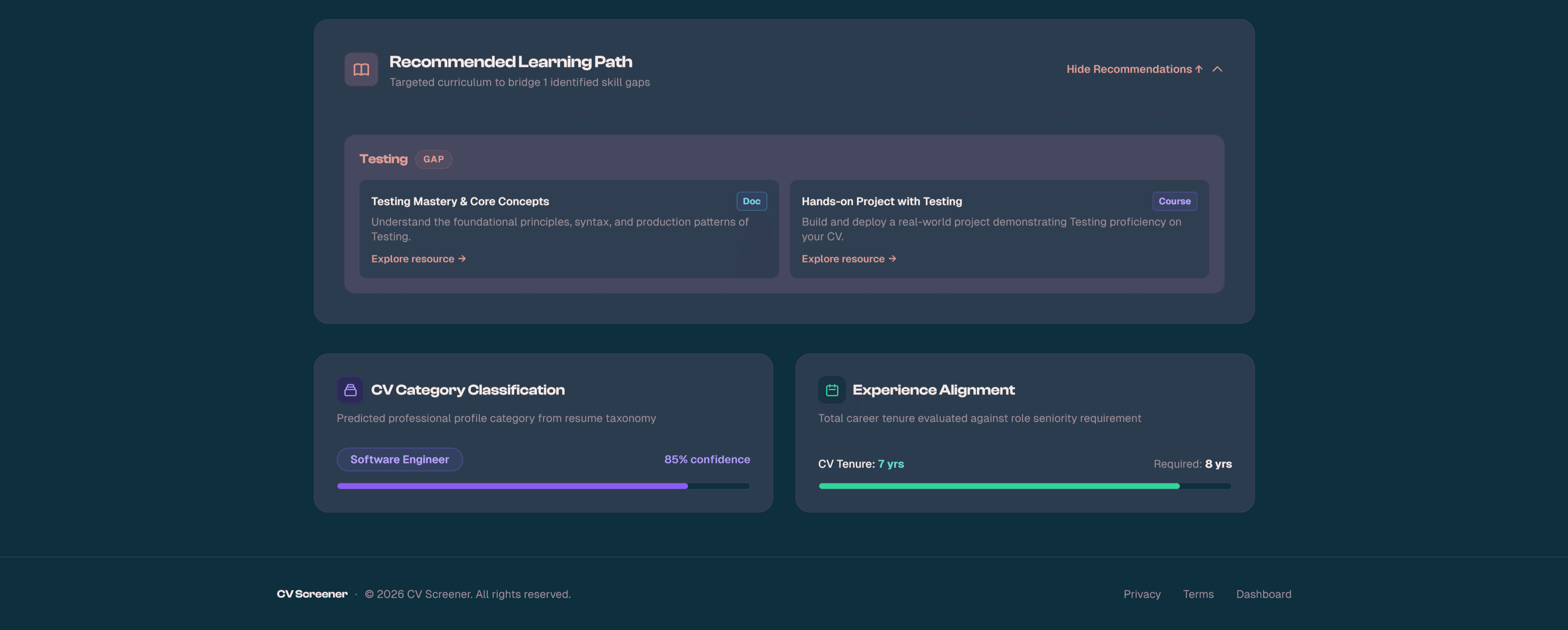Image resolution: width=1568 pixels, height=630 pixels.
Task: Open Explore resource for Testing Mastery
Action: [x=418, y=259]
